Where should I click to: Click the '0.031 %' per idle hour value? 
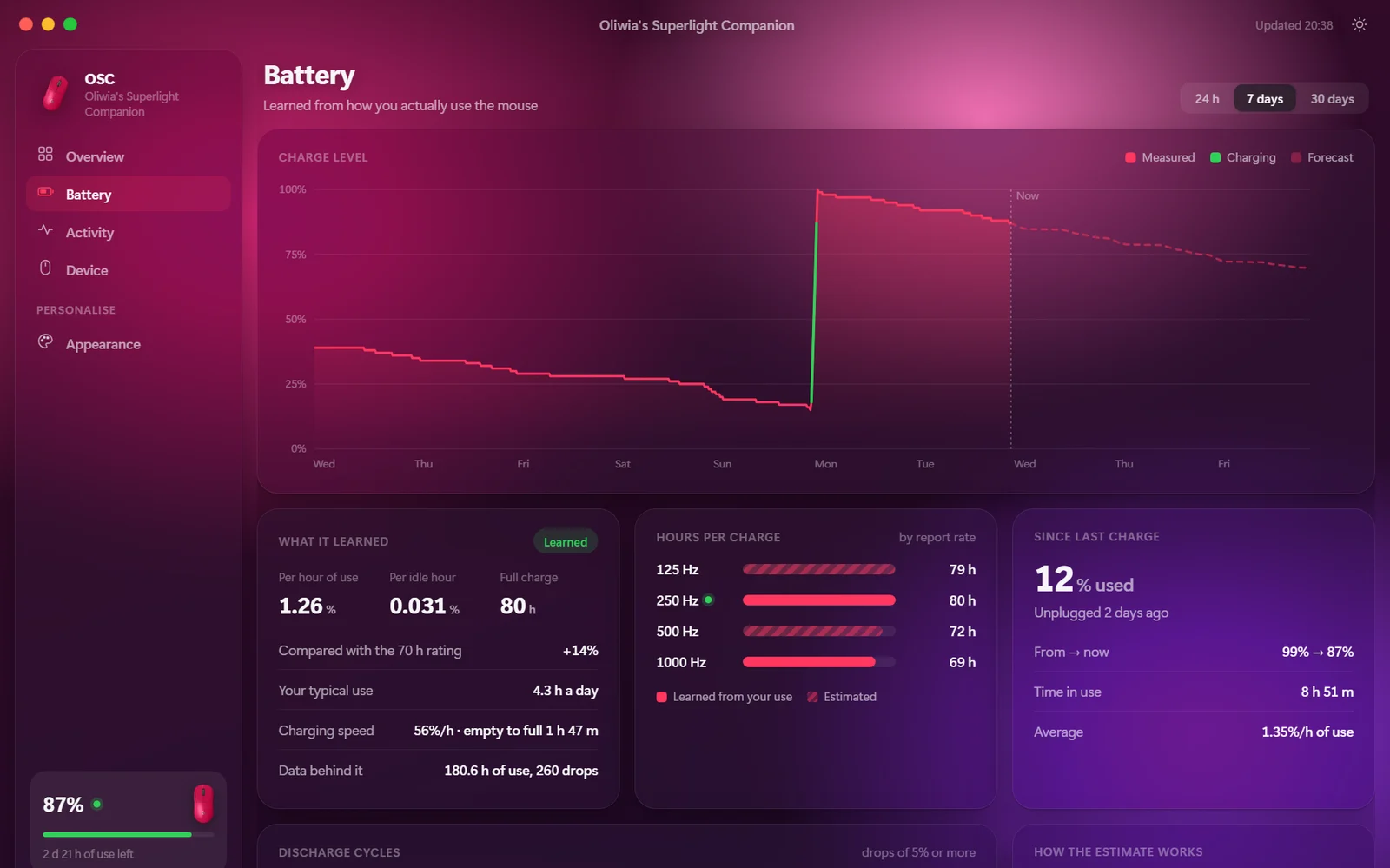[x=424, y=606]
